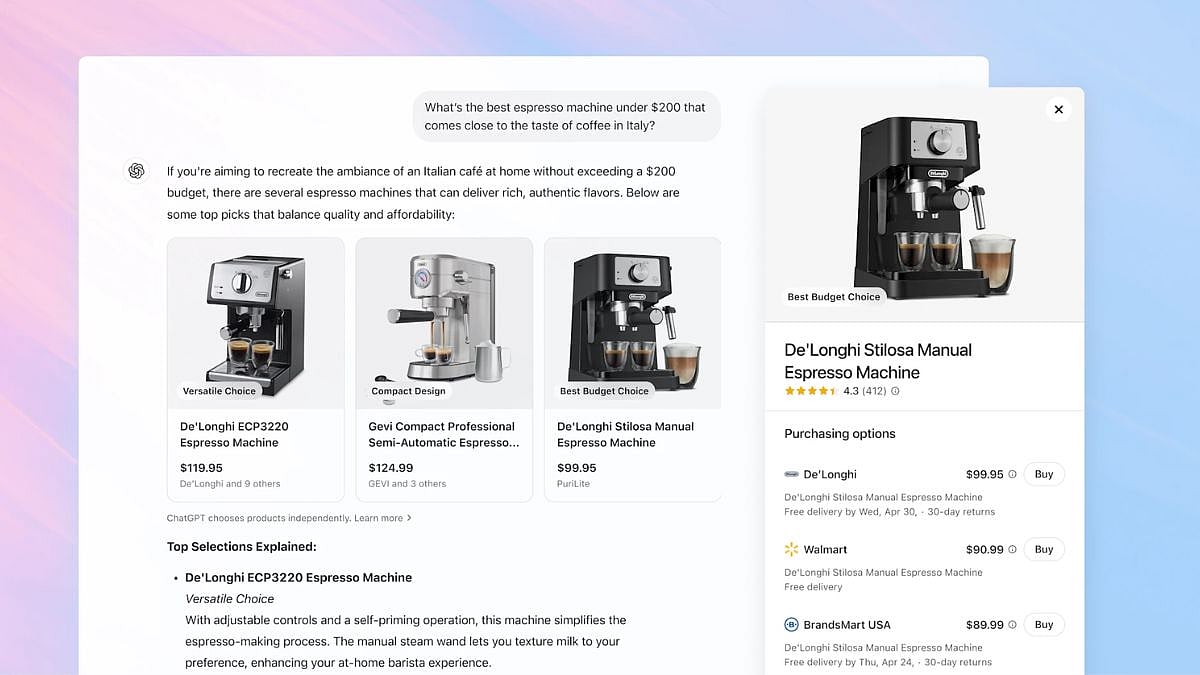The width and height of the screenshot is (1200, 675).
Task: Select the De'Longhi Stilosa Manual product card
Action: coord(632,369)
